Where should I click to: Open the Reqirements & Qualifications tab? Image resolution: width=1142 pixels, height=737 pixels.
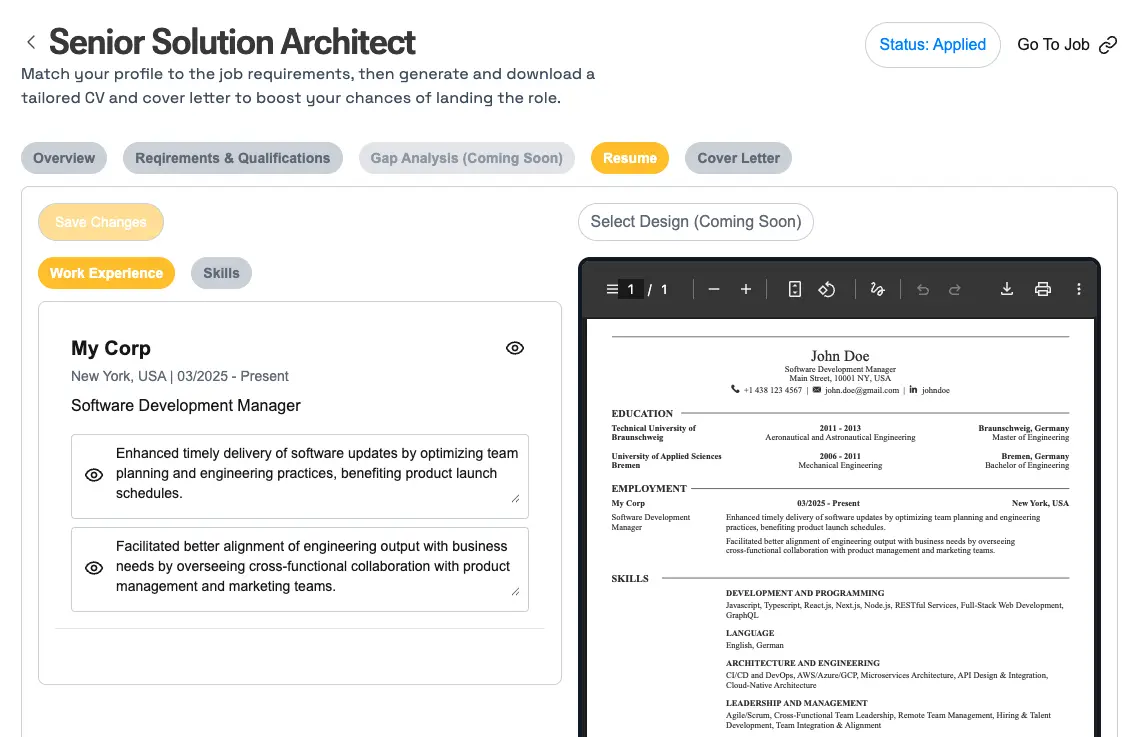click(x=232, y=158)
